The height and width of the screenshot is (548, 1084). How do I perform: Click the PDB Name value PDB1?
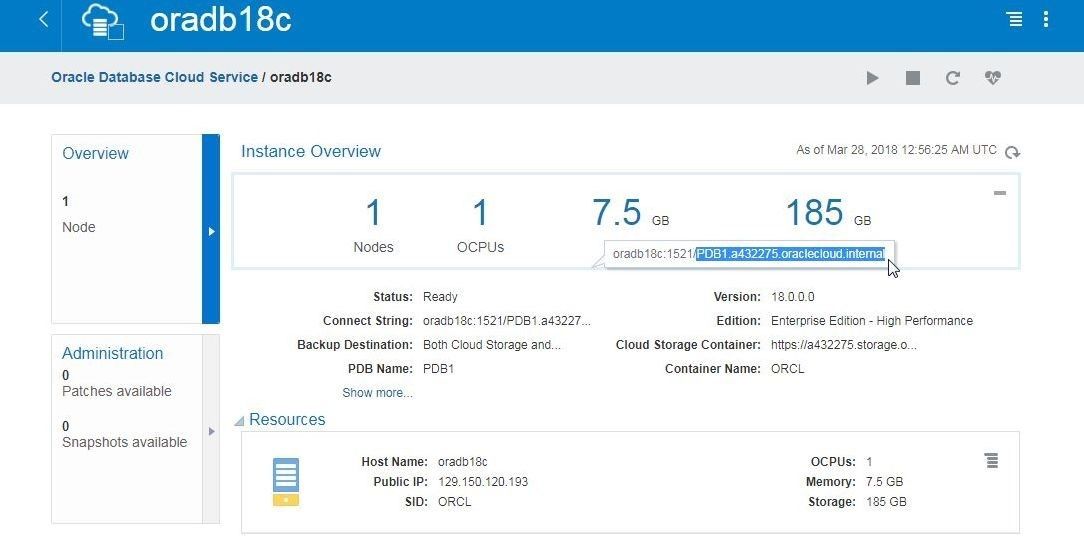click(x=438, y=369)
